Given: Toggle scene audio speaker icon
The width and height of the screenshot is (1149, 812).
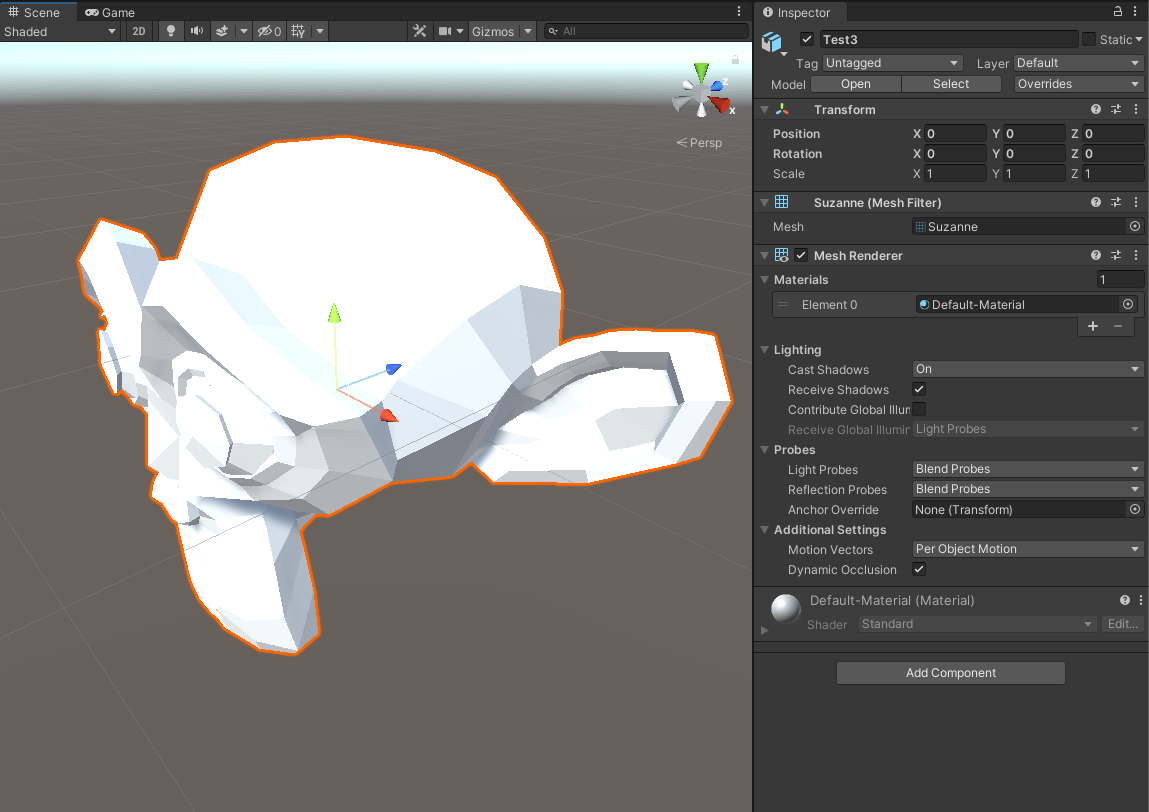Looking at the screenshot, I should 196,31.
